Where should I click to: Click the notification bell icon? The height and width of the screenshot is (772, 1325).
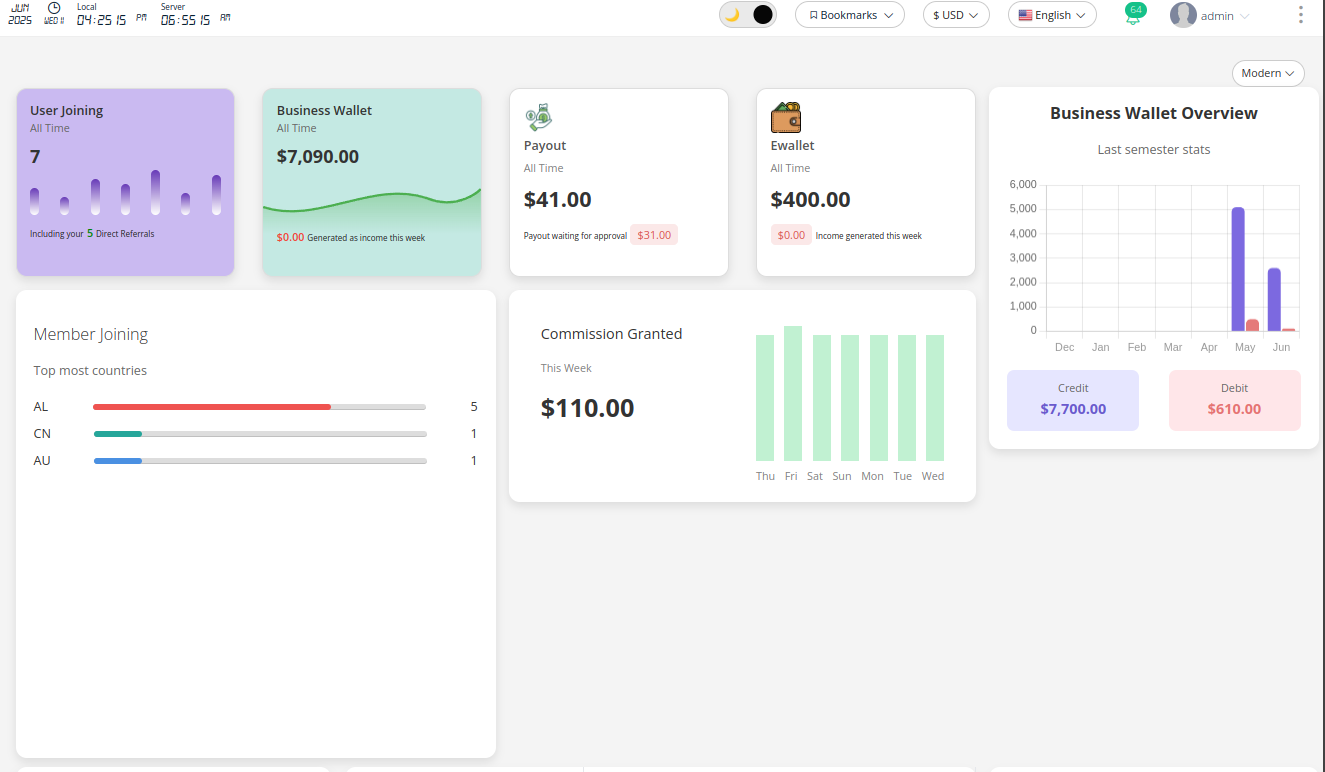(x=1133, y=17)
